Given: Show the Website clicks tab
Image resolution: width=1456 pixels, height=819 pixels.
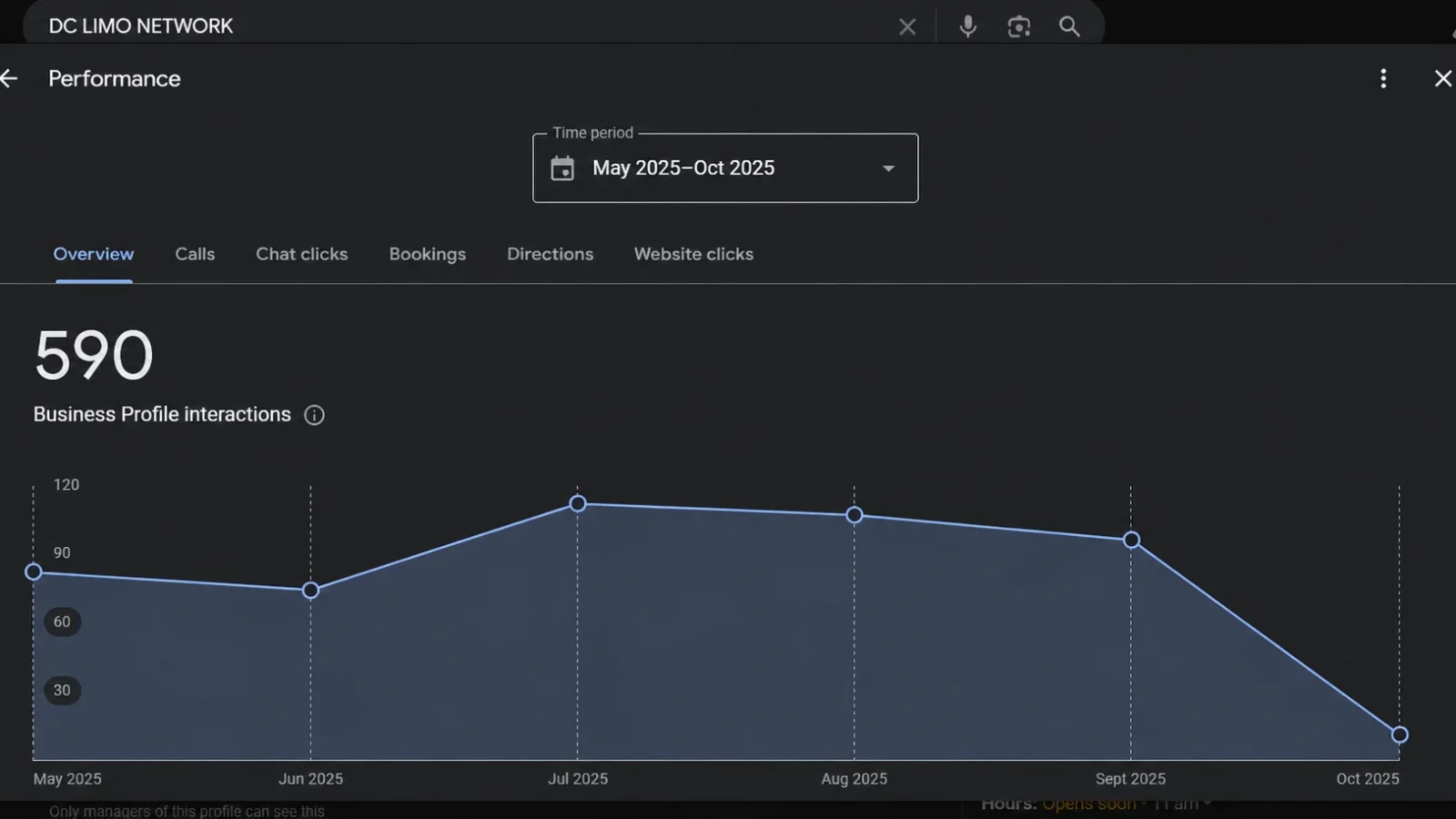Looking at the screenshot, I should (x=693, y=254).
